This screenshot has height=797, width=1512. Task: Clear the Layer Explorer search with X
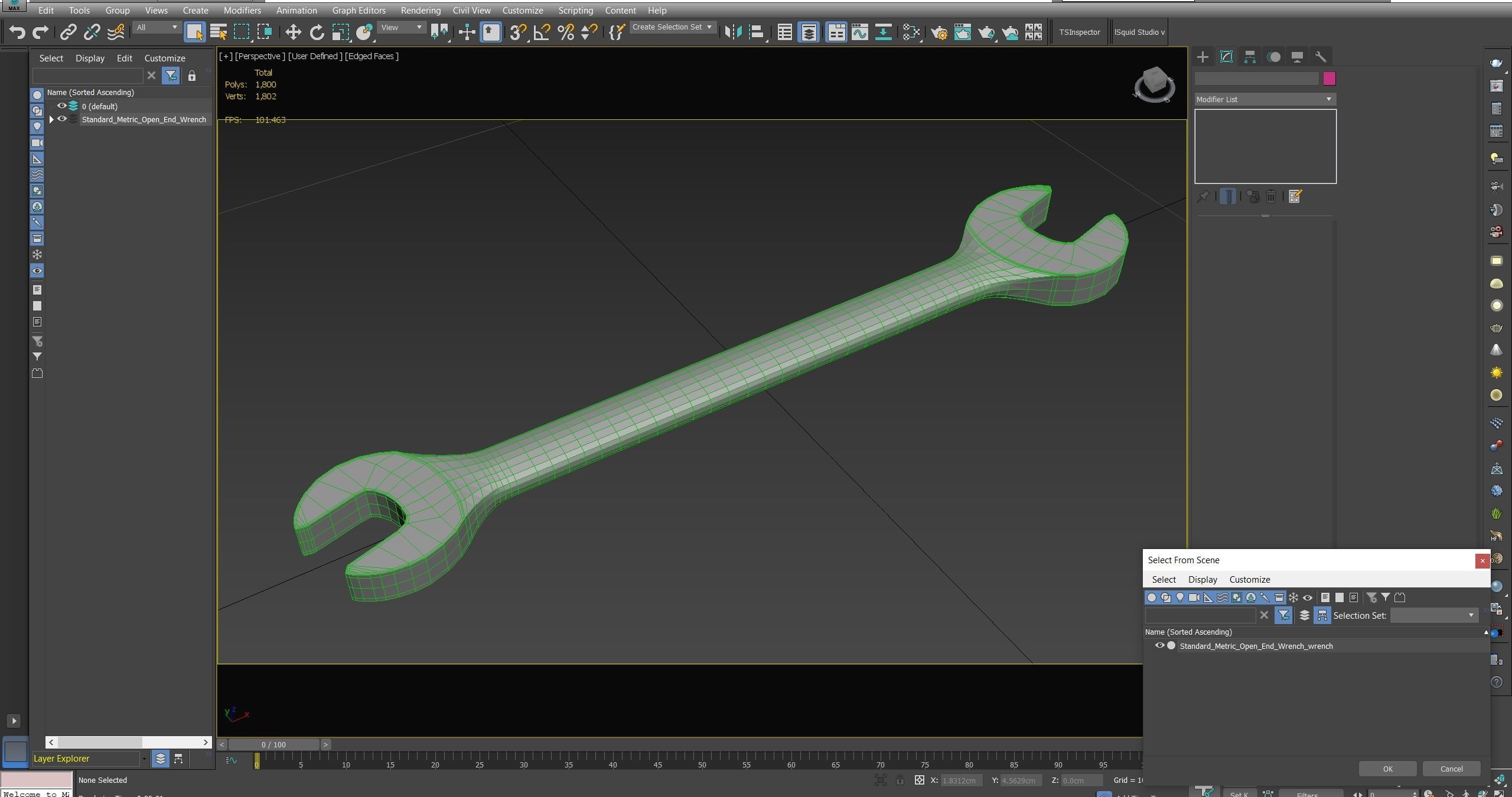pyautogui.click(x=151, y=75)
